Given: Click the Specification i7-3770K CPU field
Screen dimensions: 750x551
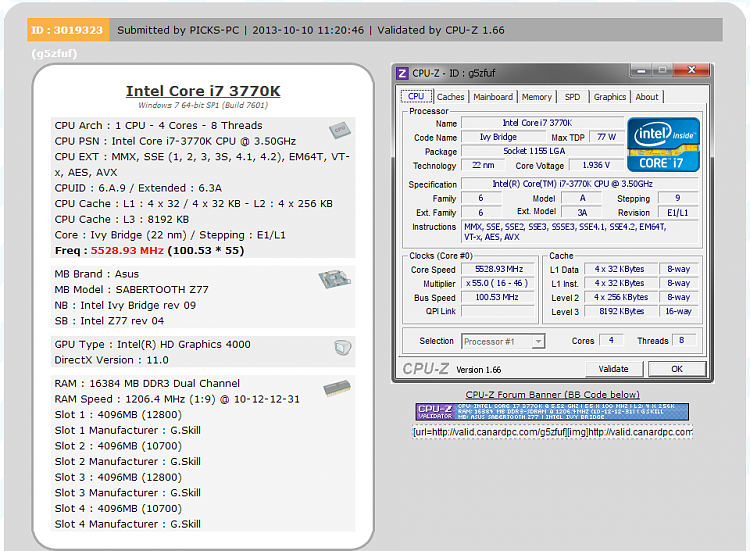Looking at the screenshot, I should pyautogui.click(x=580, y=184).
